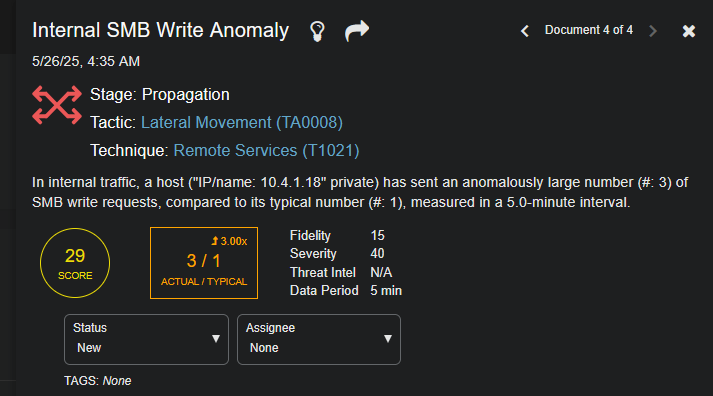Image resolution: width=713 pixels, height=396 pixels.
Task: Click the Assignee dropdown arrow
Action: pyautogui.click(x=388, y=339)
